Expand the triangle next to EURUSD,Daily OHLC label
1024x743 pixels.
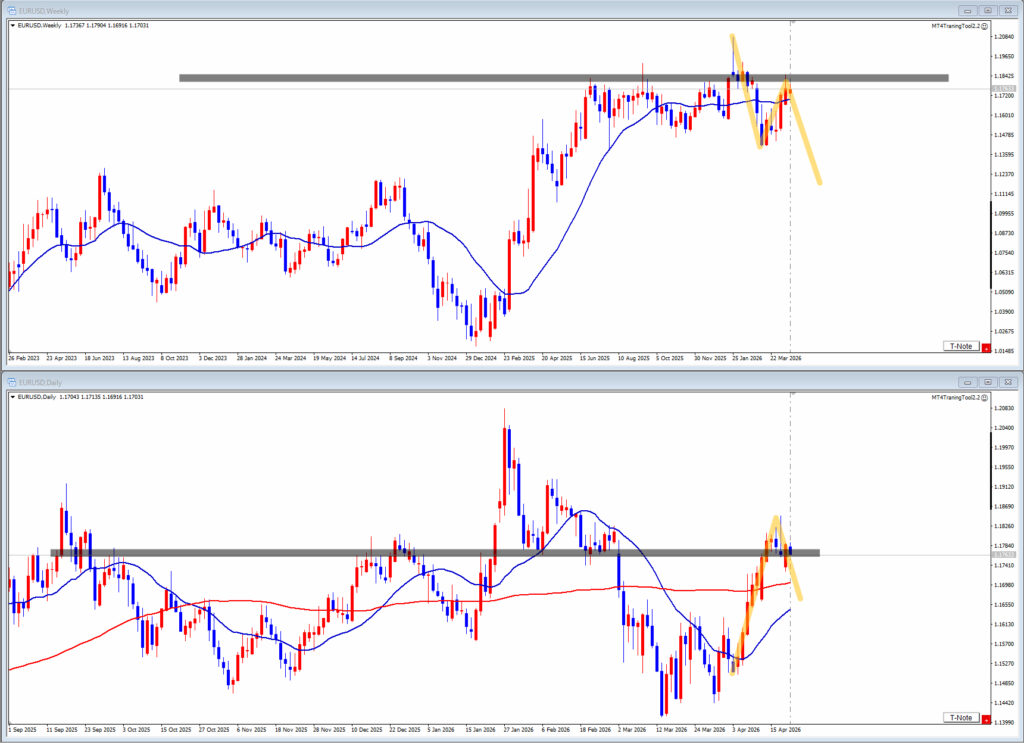pyautogui.click(x=12, y=397)
